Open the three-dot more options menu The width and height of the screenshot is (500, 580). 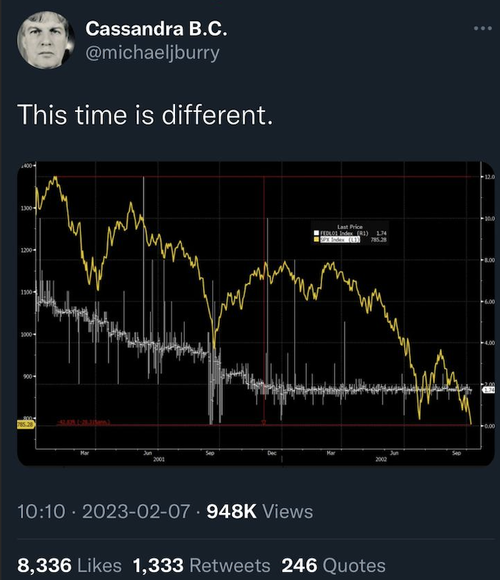483,28
